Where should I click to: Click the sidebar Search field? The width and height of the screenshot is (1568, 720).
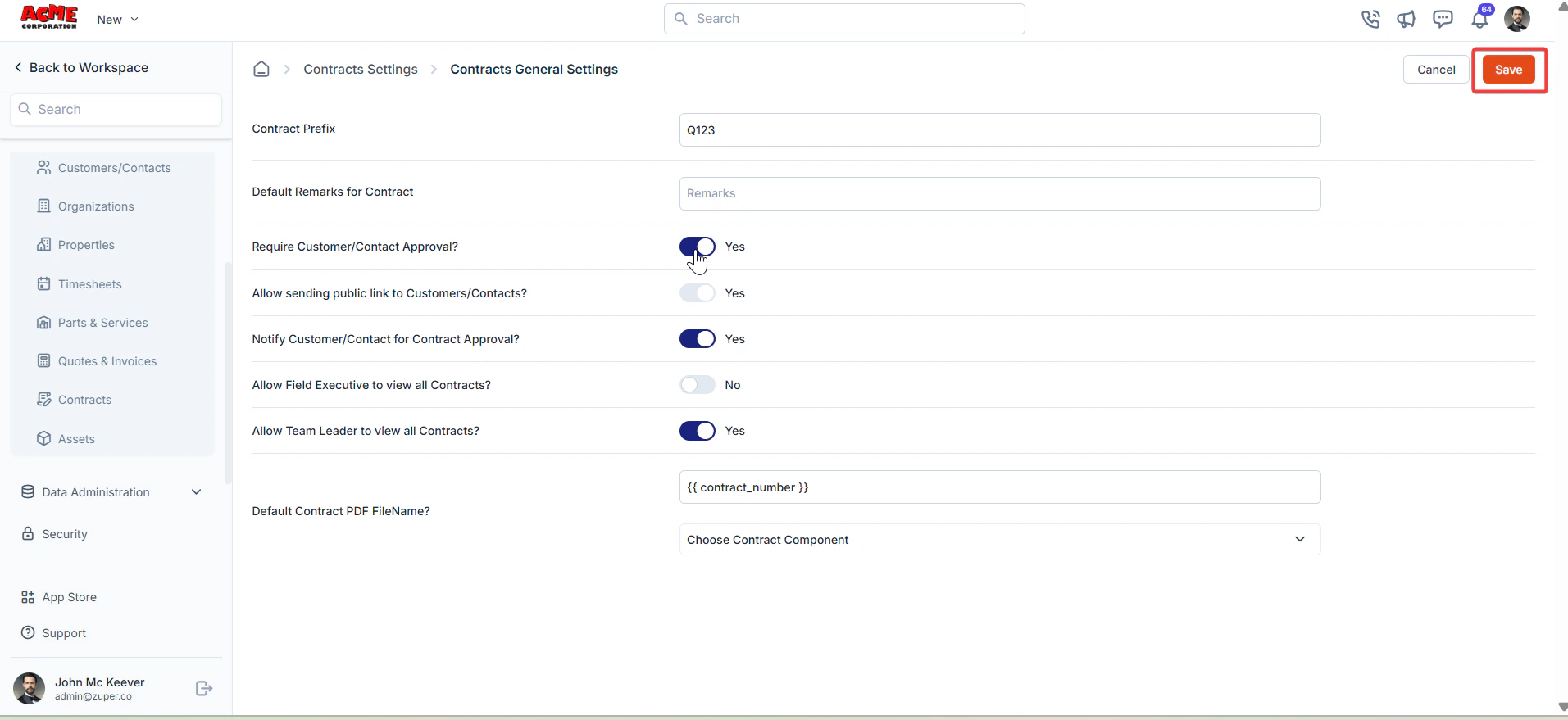tap(116, 109)
